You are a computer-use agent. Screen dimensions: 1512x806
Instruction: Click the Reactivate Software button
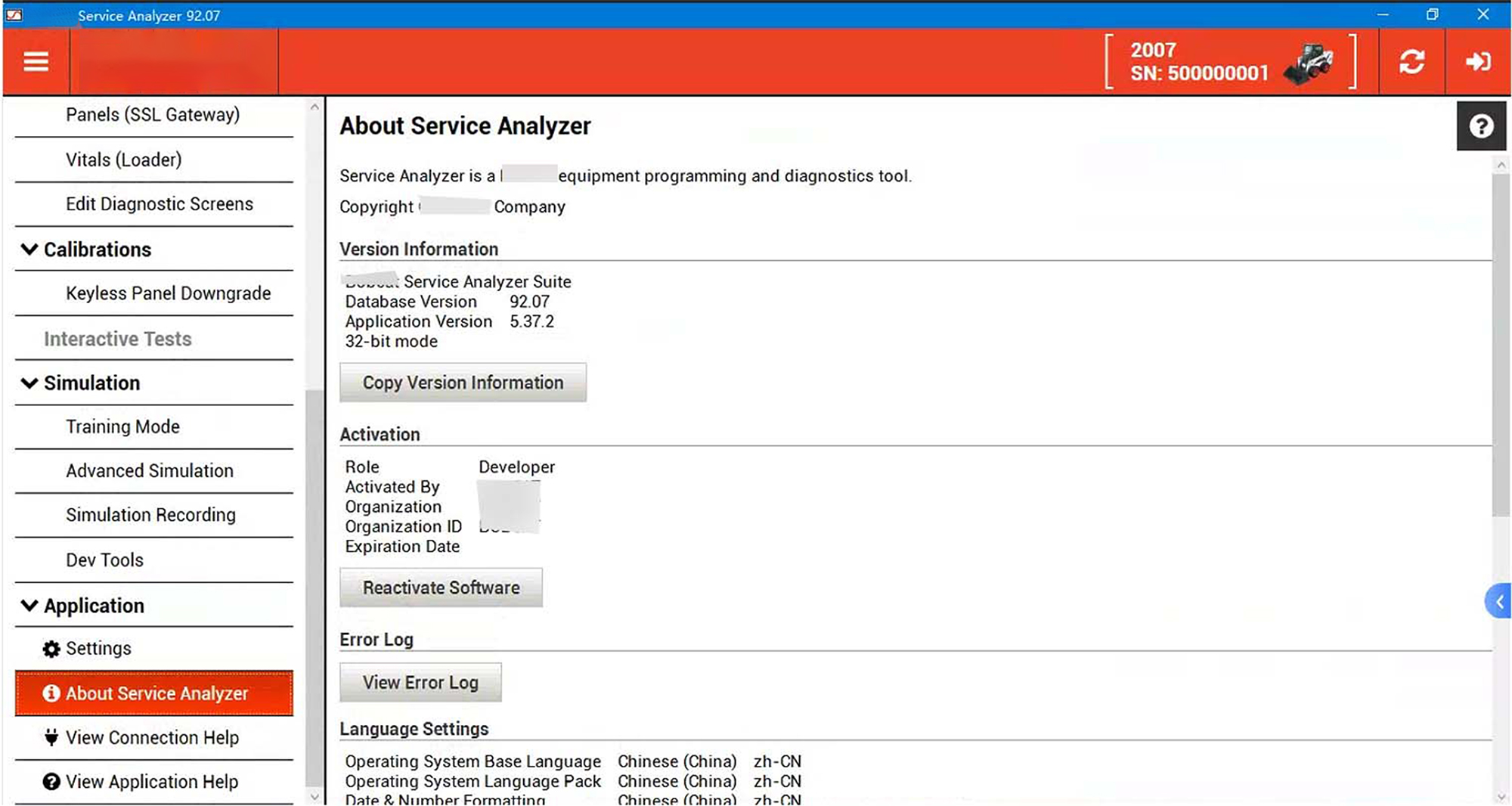tap(441, 587)
